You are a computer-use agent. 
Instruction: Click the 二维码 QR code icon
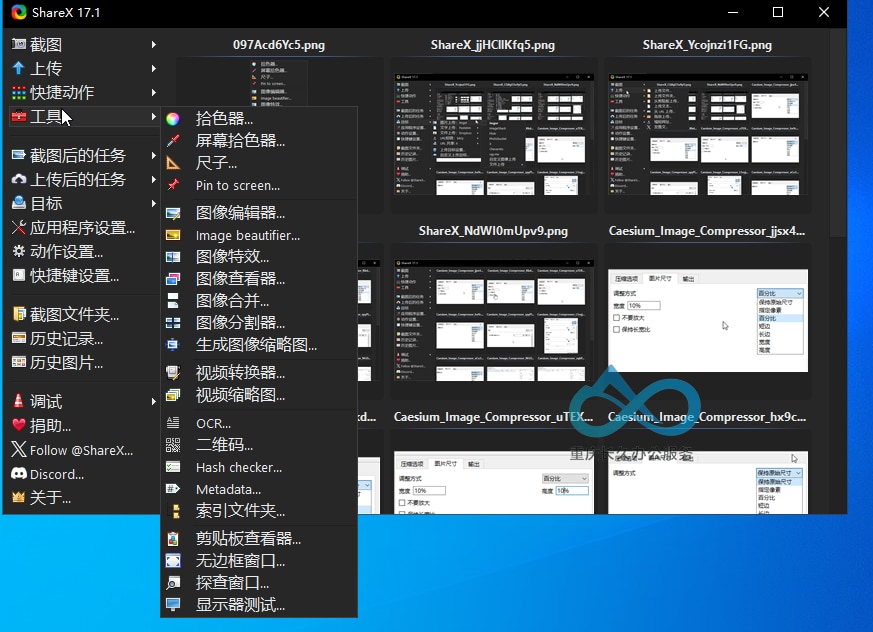(x=173, y=444)
